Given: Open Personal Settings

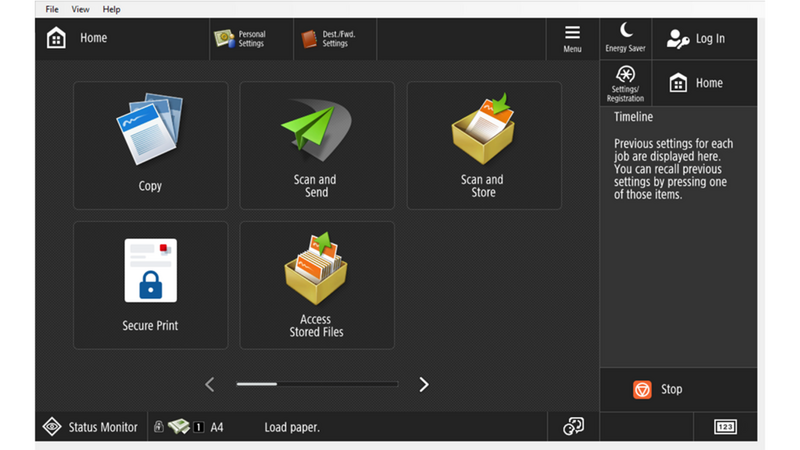Looking at the screenshot, I should coord(240,39).
